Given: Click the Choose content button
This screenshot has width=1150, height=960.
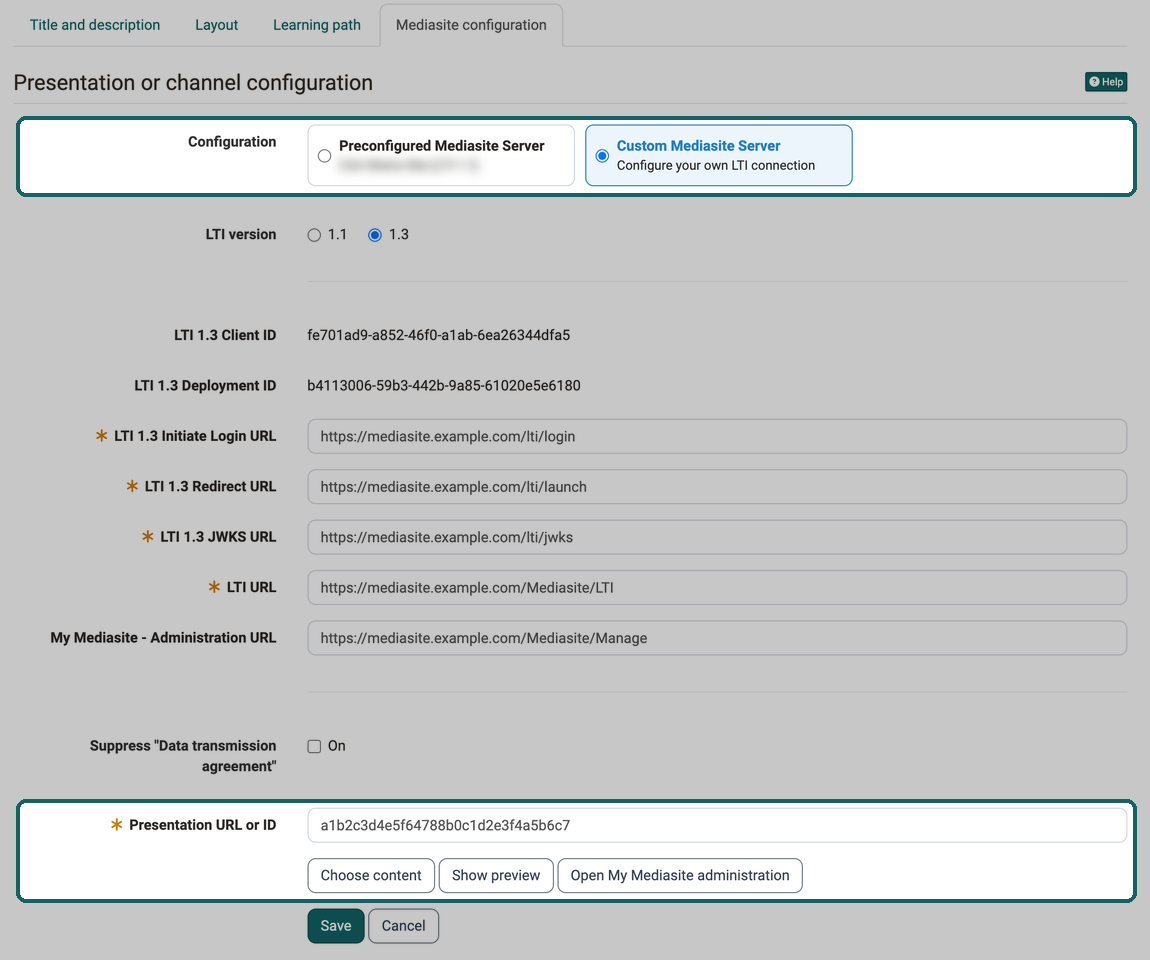Looking at the screenshot, I should [x=371, y=876].
